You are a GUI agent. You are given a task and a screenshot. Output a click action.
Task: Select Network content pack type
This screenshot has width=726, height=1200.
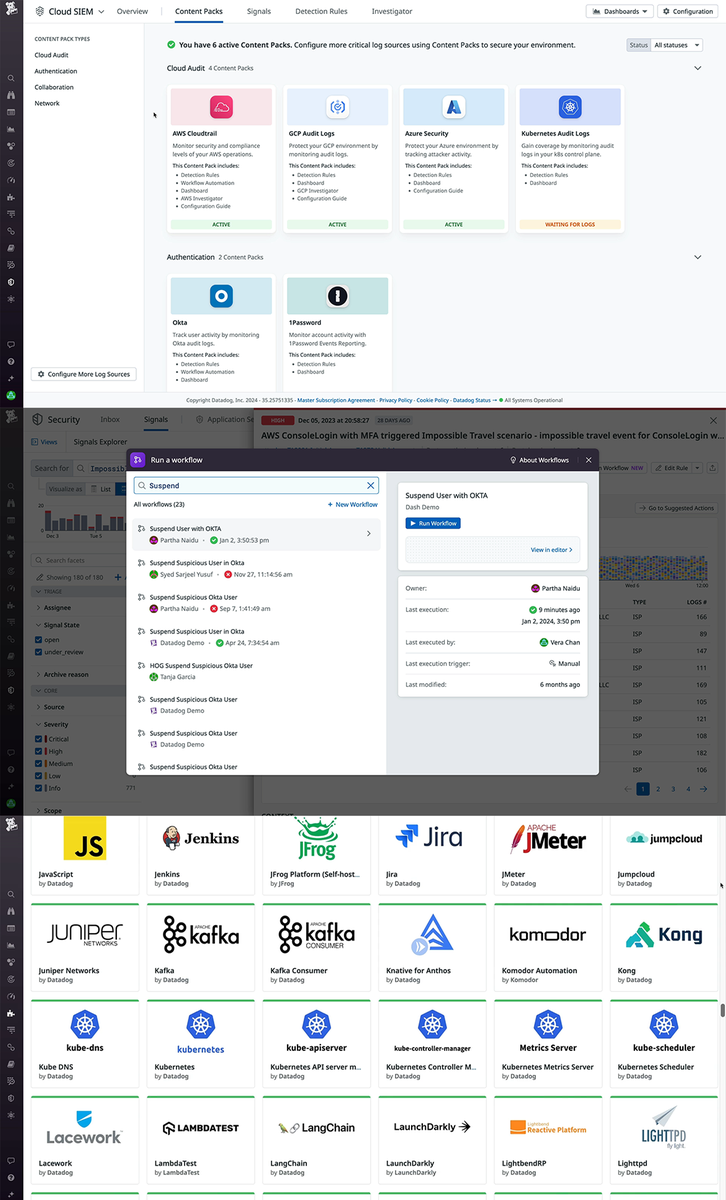(x=47, y=103)
